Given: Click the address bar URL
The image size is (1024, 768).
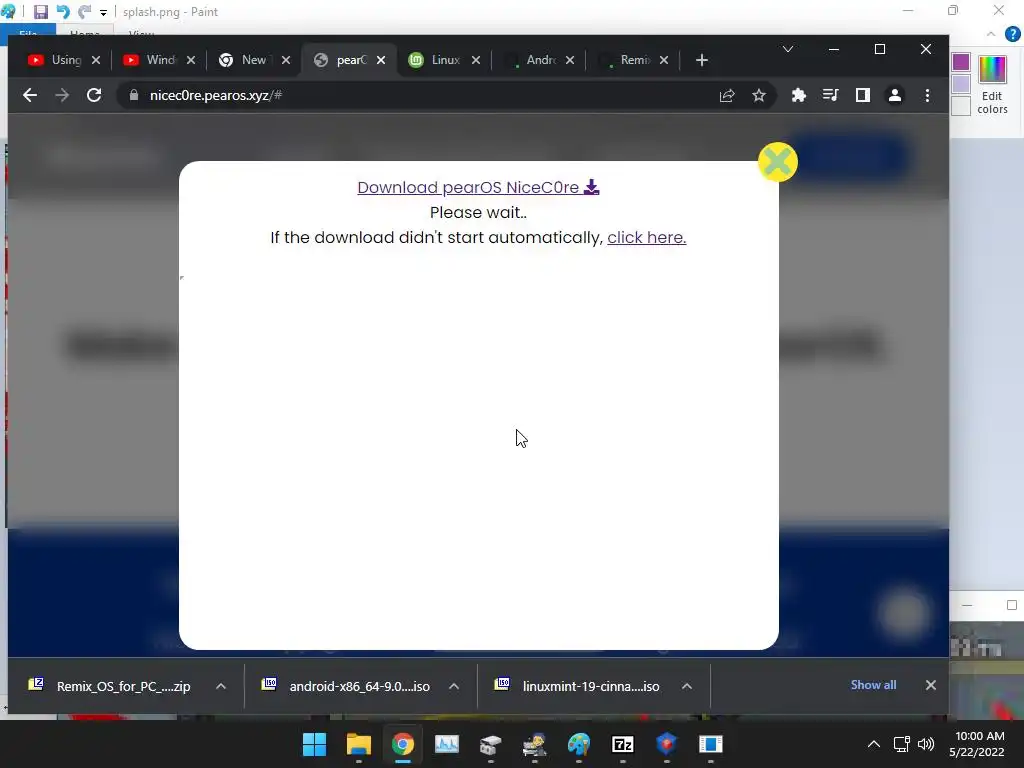Looking at the screenshot, I should (216, 95).
